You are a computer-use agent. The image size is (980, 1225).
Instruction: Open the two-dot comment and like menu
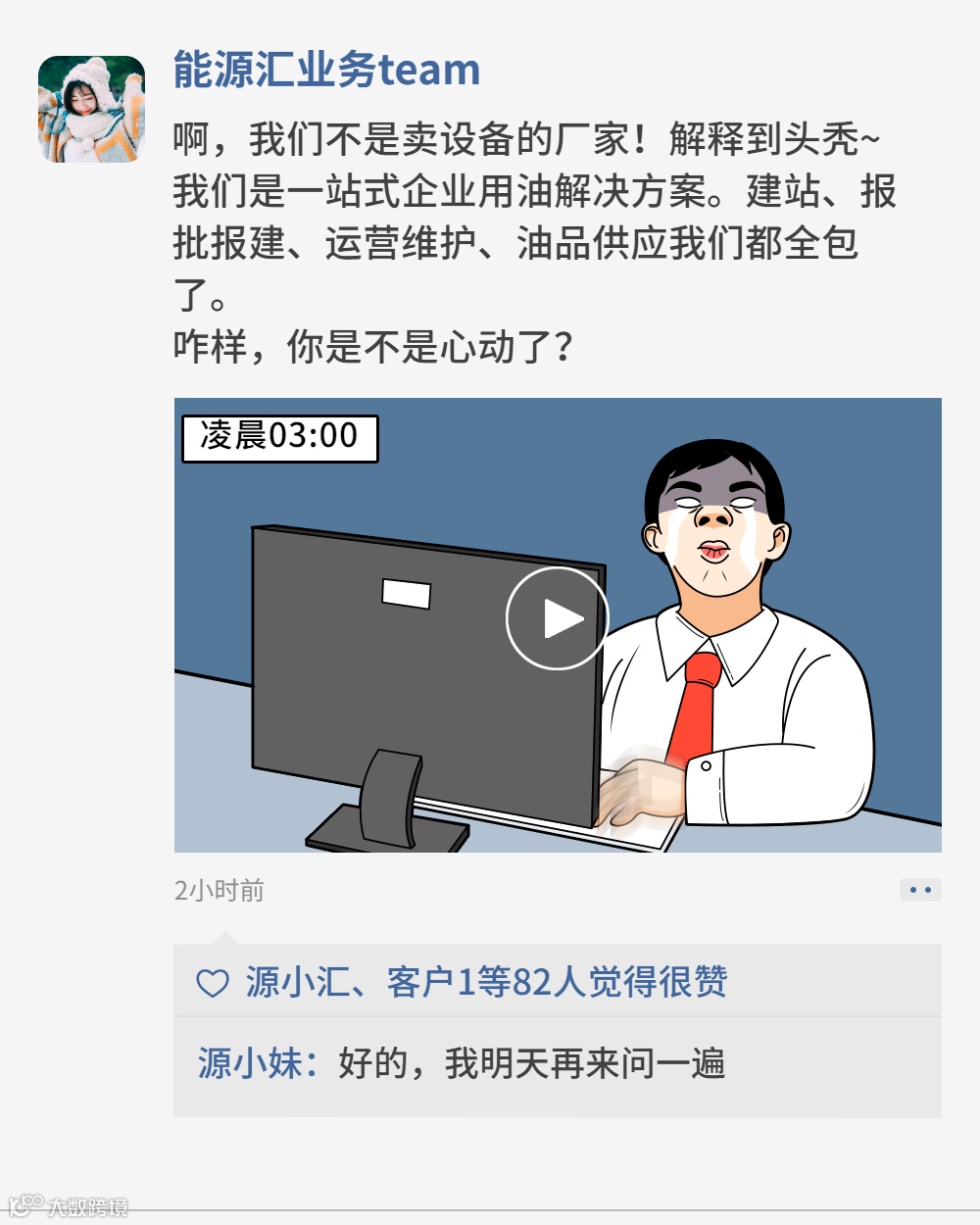click(x=920, y=890)
